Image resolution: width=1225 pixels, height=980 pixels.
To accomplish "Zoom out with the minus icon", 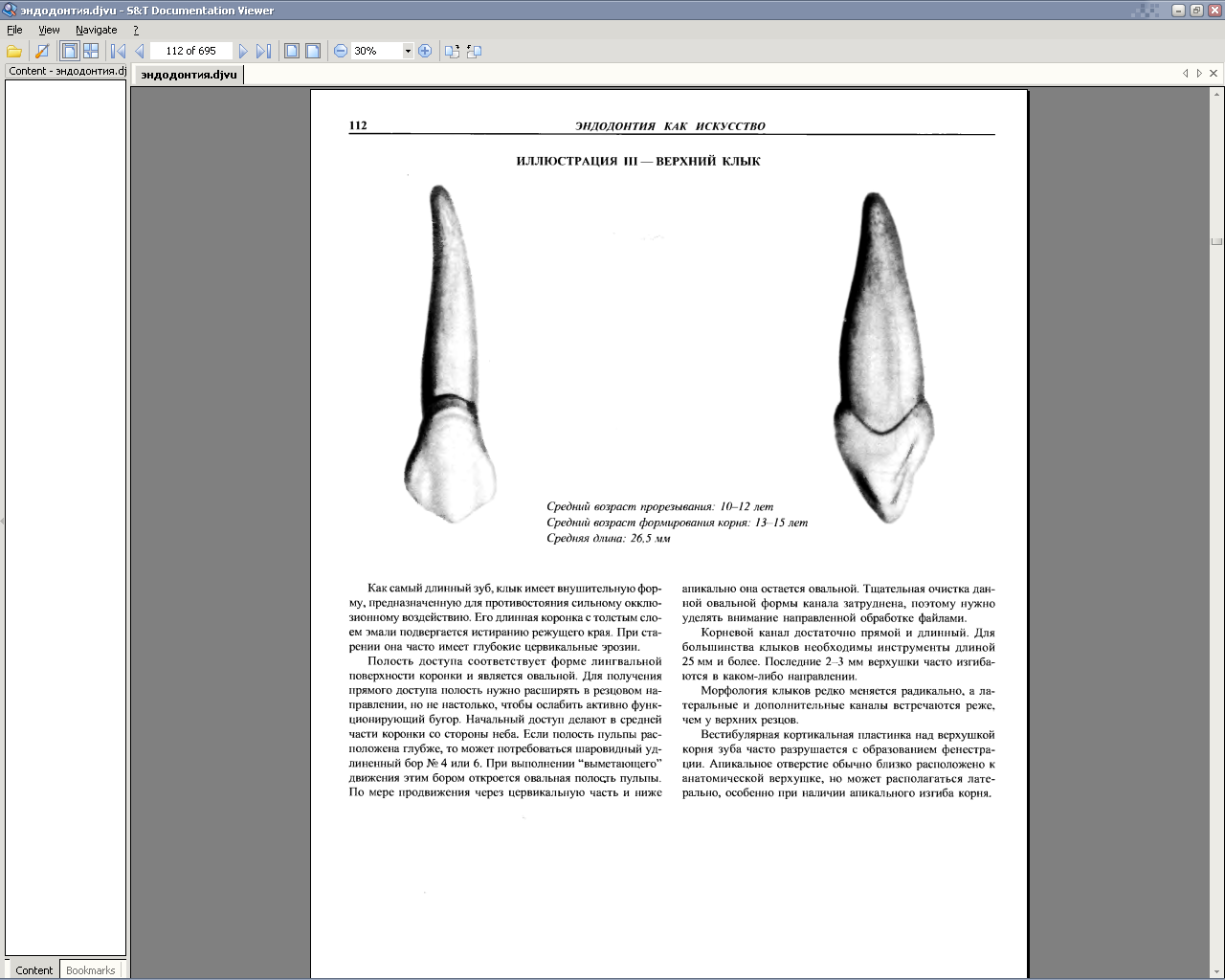I will click(341, 51).
